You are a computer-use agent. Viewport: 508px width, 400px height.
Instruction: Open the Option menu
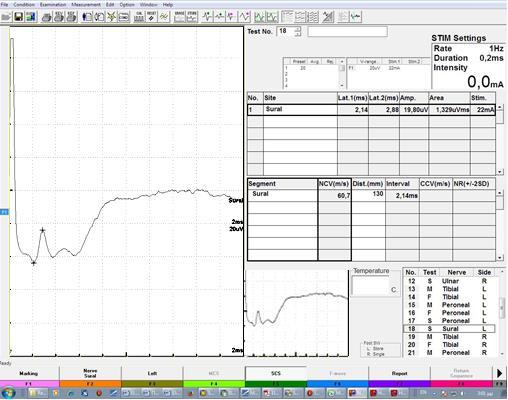tap(127, 5)
